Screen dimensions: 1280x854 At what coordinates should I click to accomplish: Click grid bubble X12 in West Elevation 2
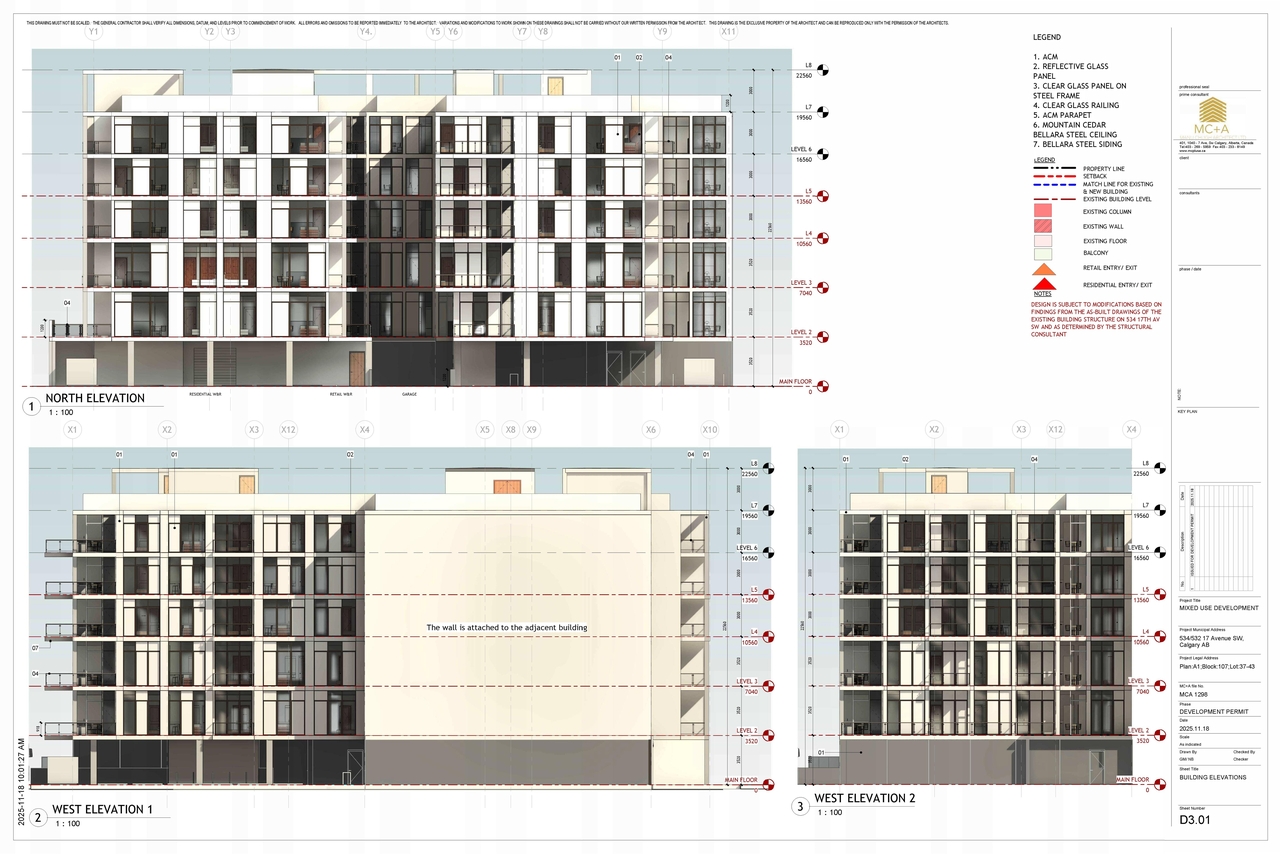1055,430
